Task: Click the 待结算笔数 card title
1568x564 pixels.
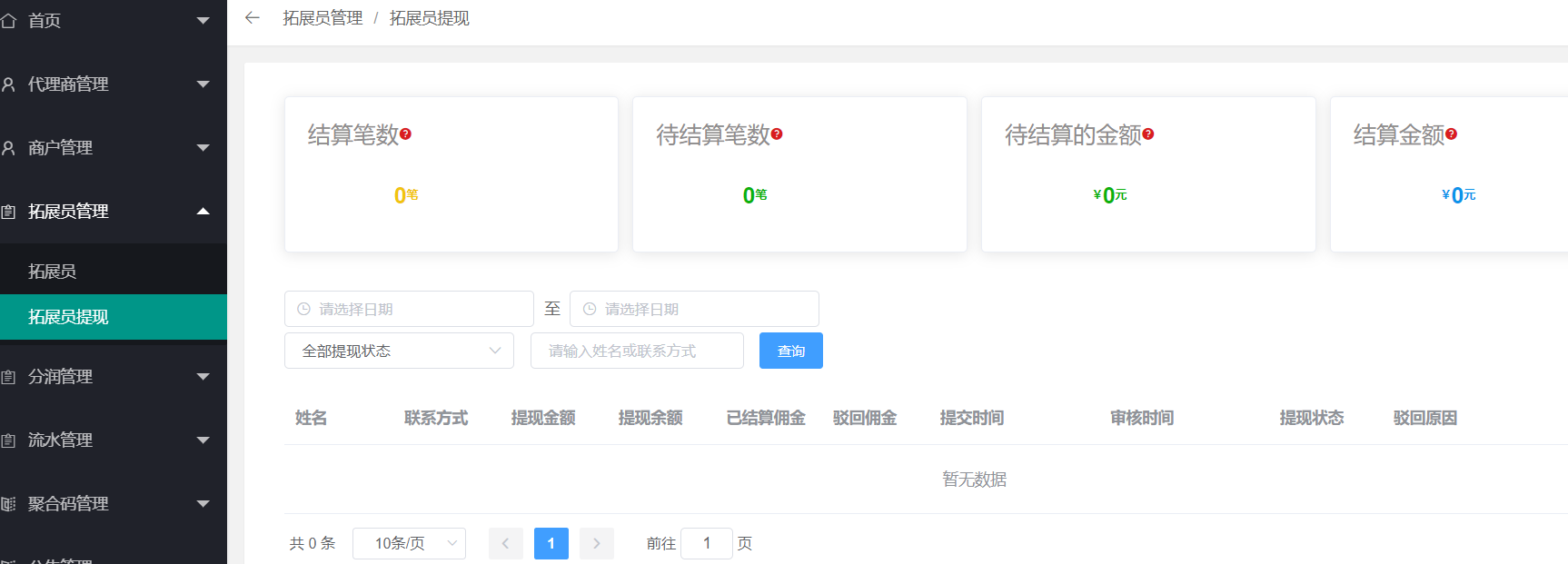Action: click(x=713, y=135)
